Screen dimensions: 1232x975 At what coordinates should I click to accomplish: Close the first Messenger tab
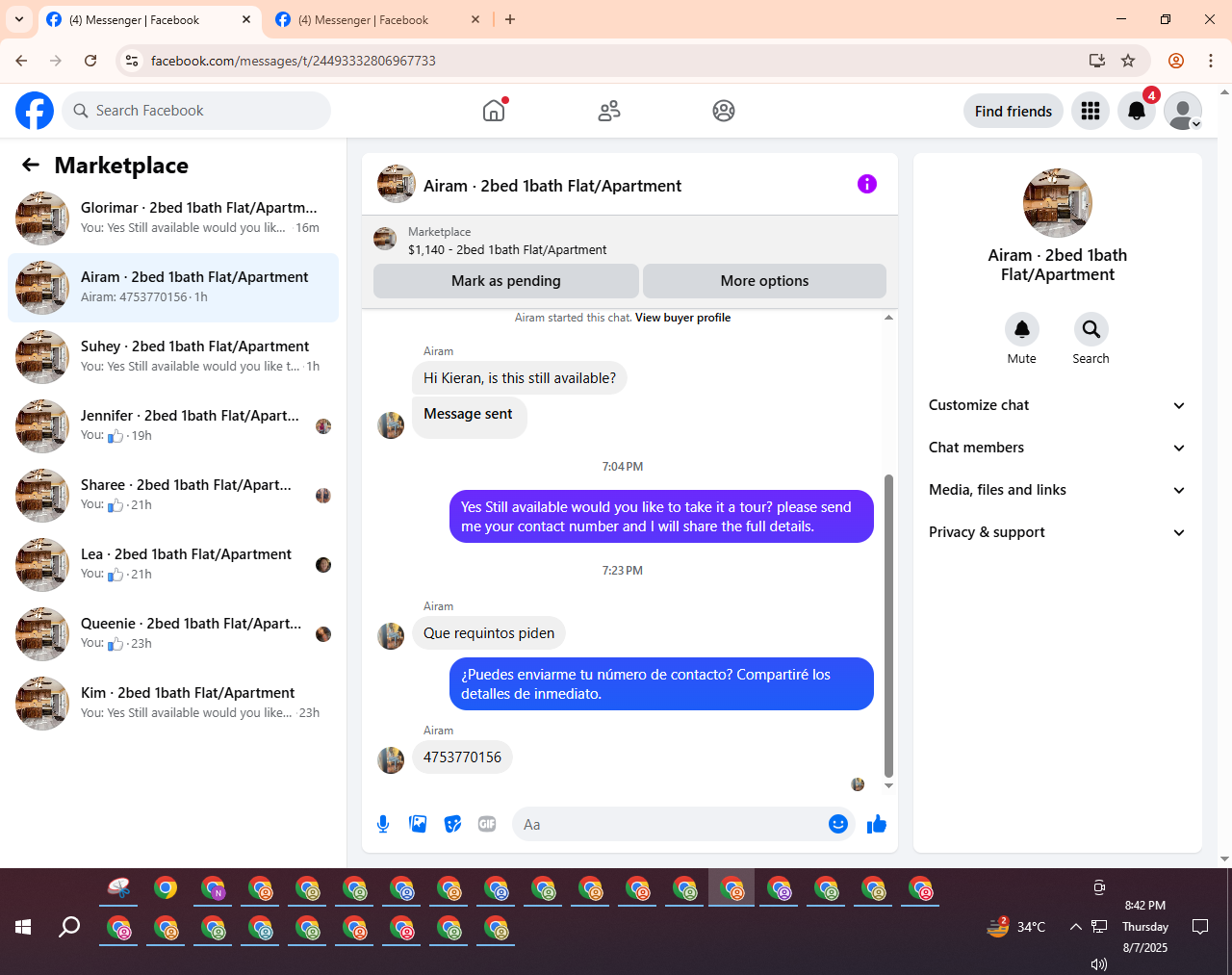(x=246, y=19)
